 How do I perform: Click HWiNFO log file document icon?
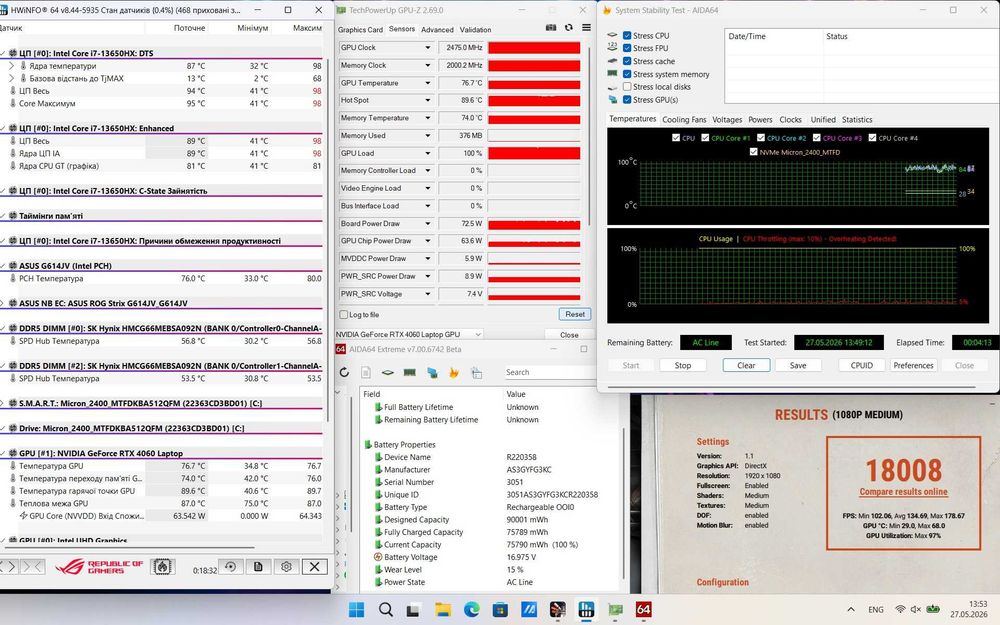coord(258,567)
